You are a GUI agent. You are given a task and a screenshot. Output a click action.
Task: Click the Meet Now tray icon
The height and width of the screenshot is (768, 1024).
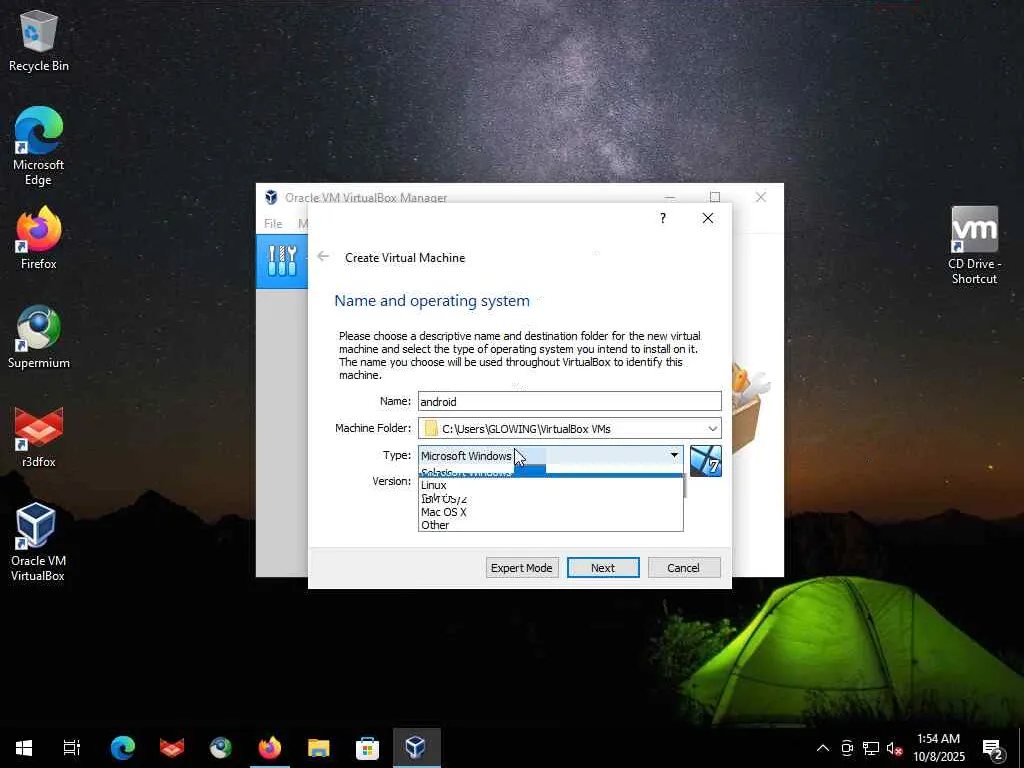[847, 748]
